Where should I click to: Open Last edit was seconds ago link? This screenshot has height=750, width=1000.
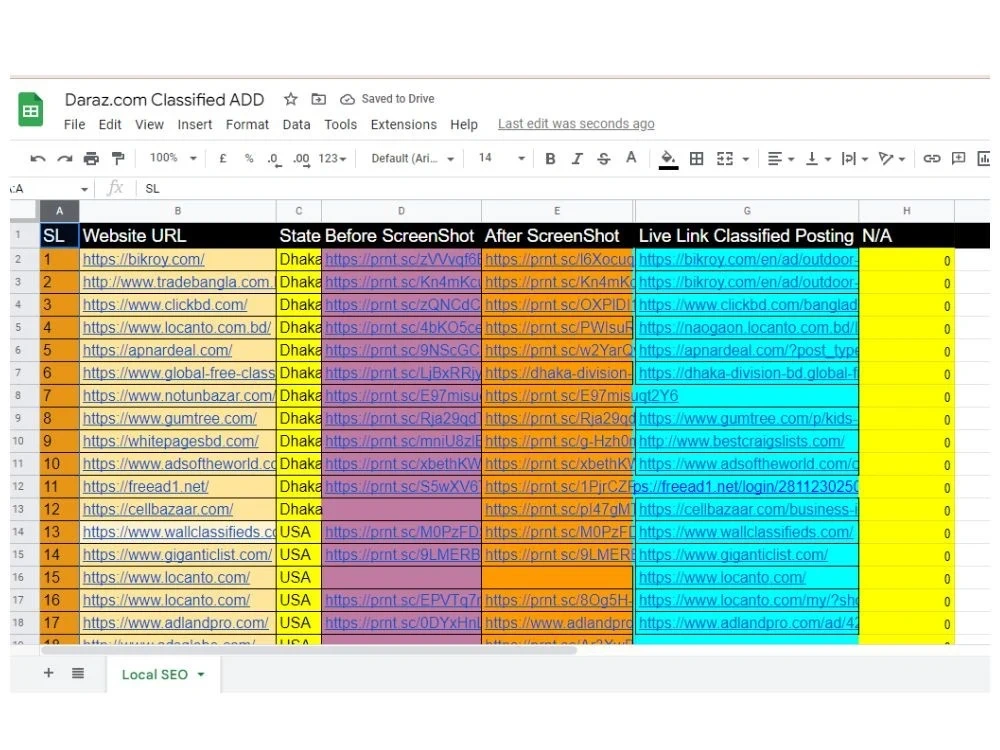click(x=576, y=124)
